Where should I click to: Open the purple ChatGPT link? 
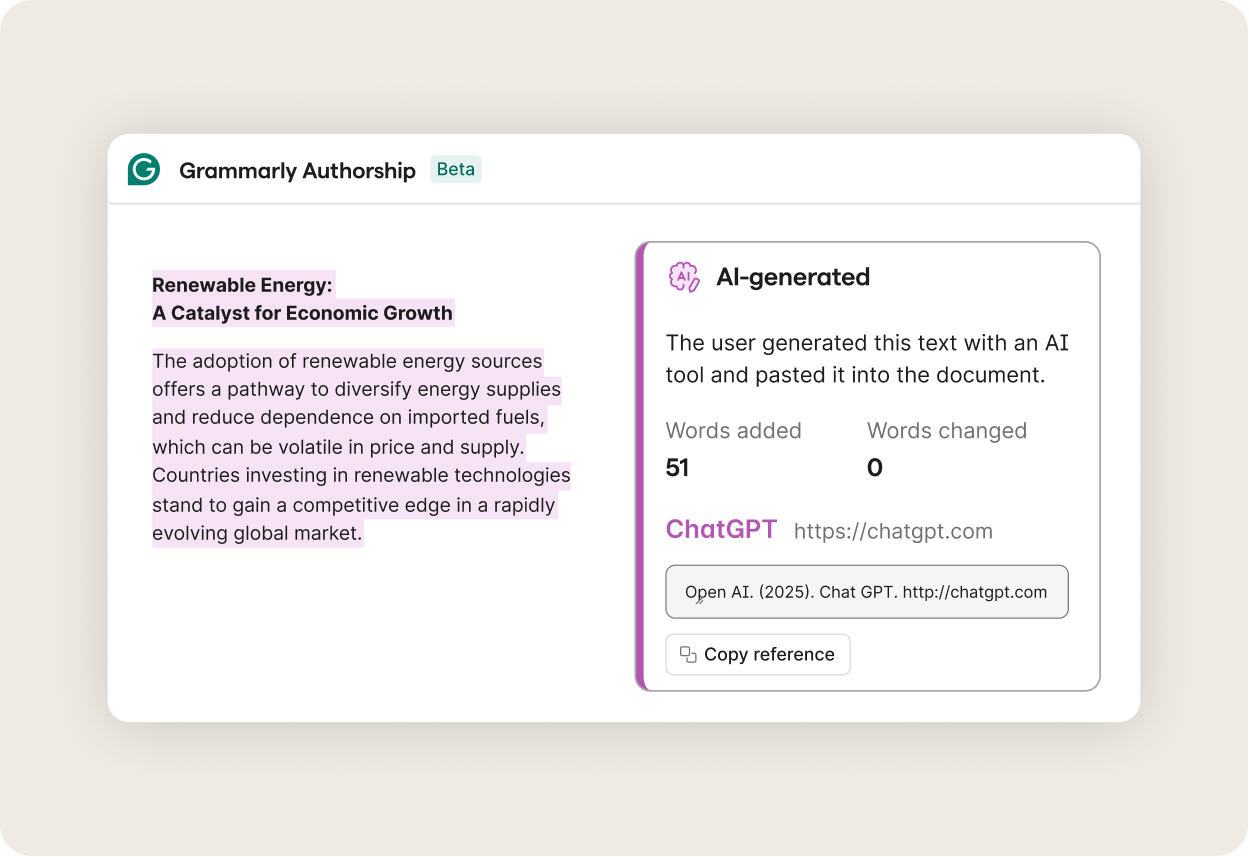tap(721, 529)
